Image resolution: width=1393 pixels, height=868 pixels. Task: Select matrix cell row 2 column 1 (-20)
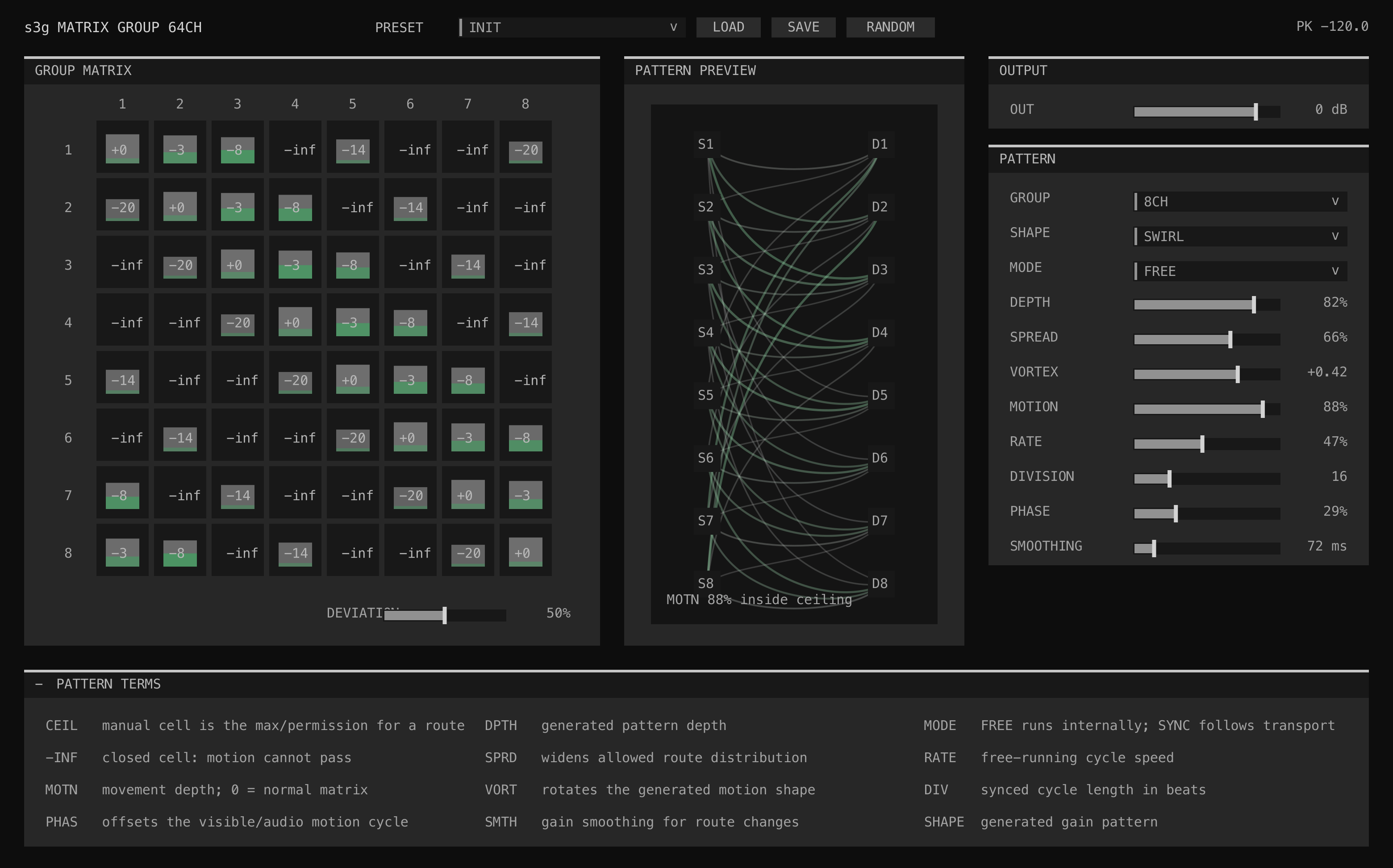click(x=122, y=204)
